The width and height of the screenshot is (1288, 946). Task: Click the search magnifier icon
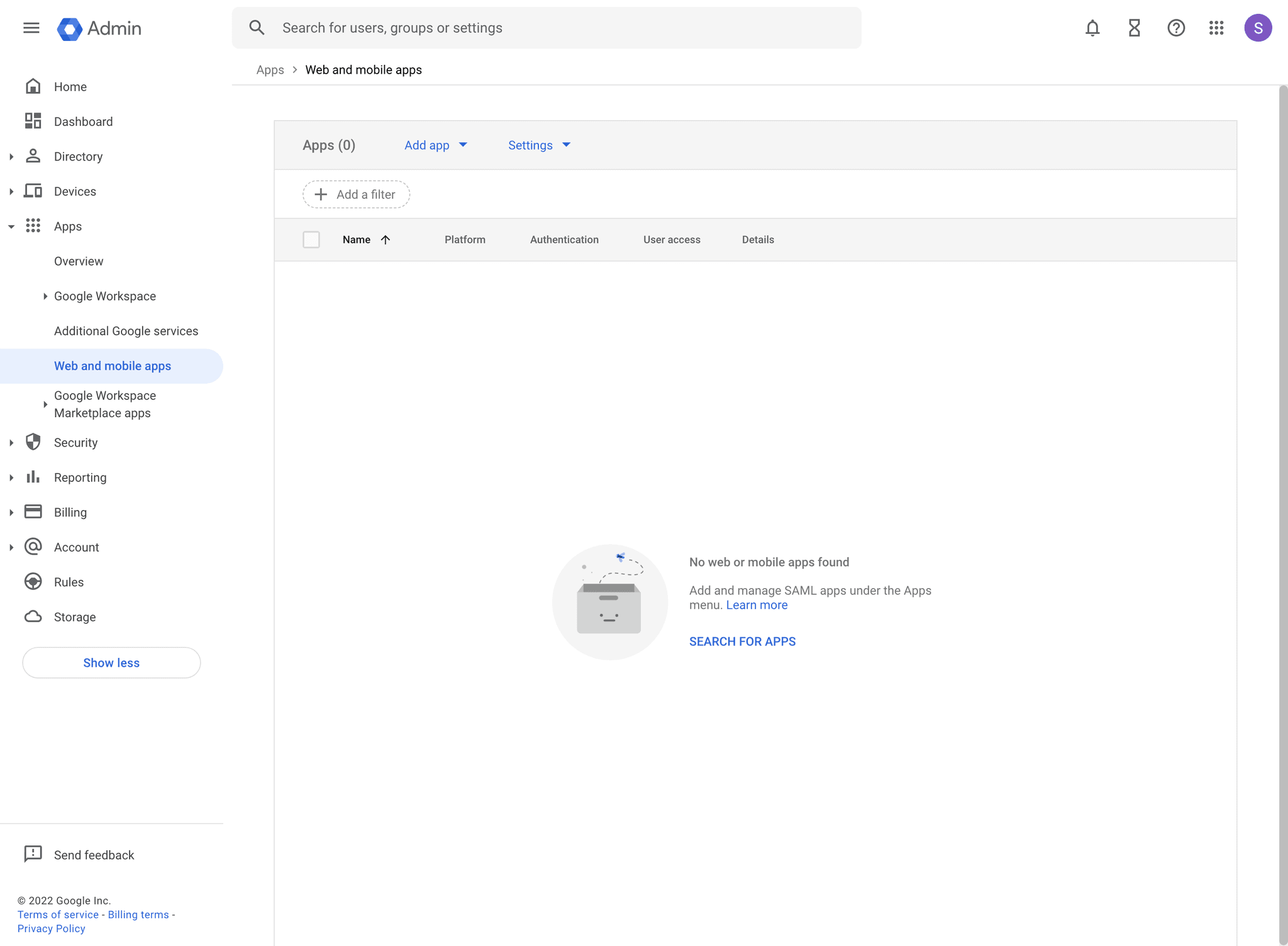point(257,27)
